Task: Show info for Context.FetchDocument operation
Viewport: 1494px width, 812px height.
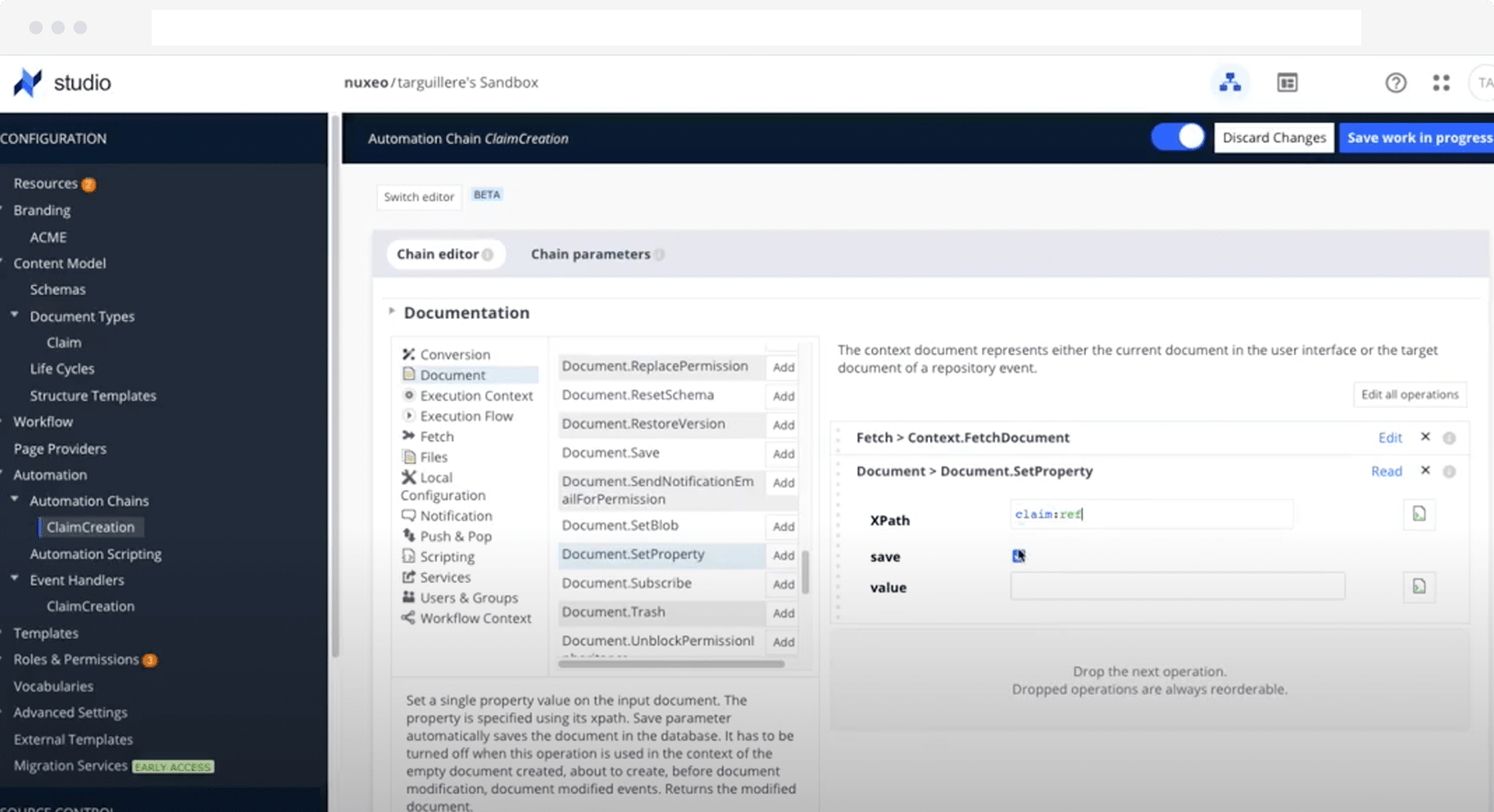Action: coord(1449,438)
